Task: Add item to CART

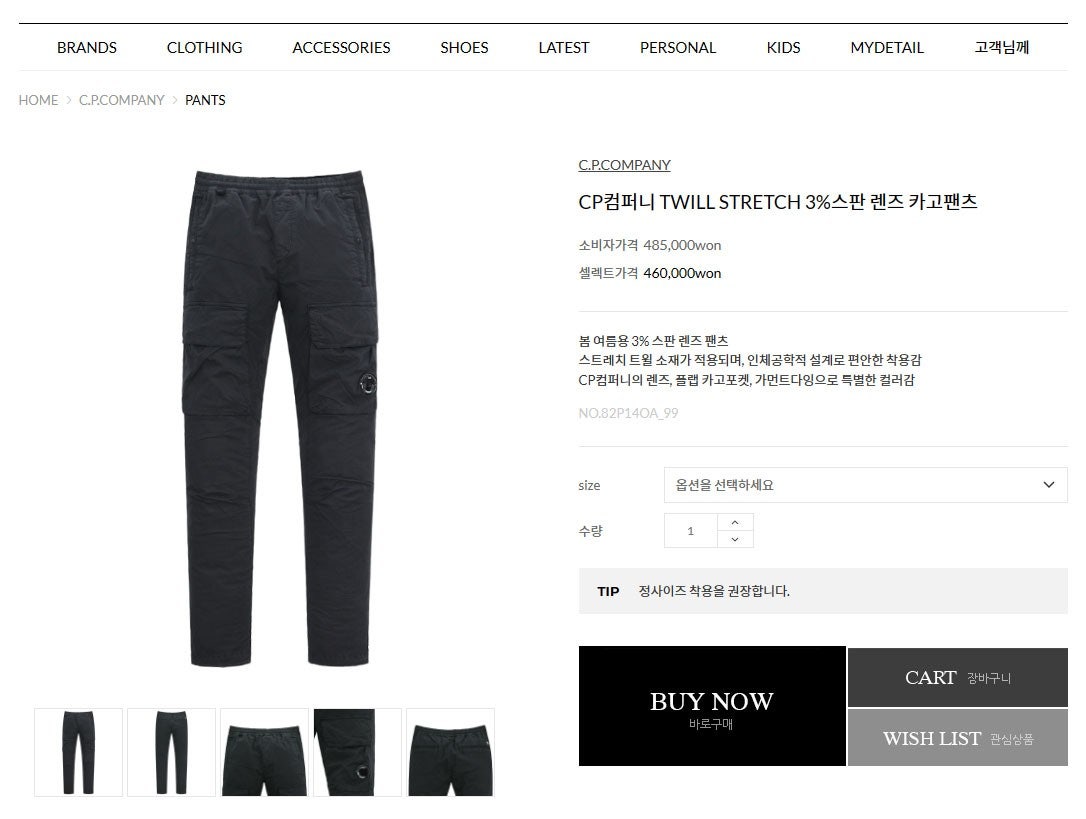Action: (958, 677)
